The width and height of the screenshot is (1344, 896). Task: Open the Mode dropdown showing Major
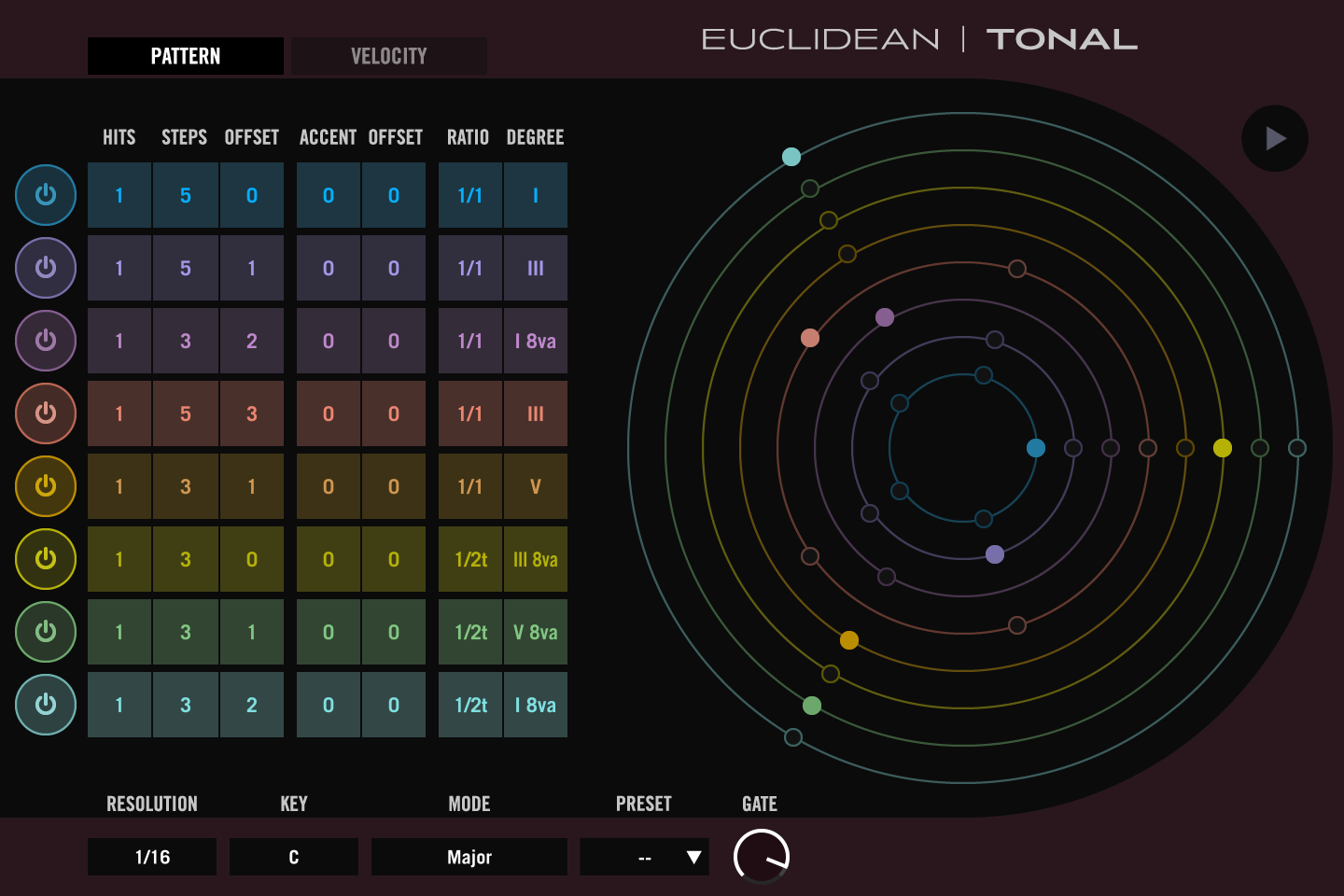pos(469,856)
